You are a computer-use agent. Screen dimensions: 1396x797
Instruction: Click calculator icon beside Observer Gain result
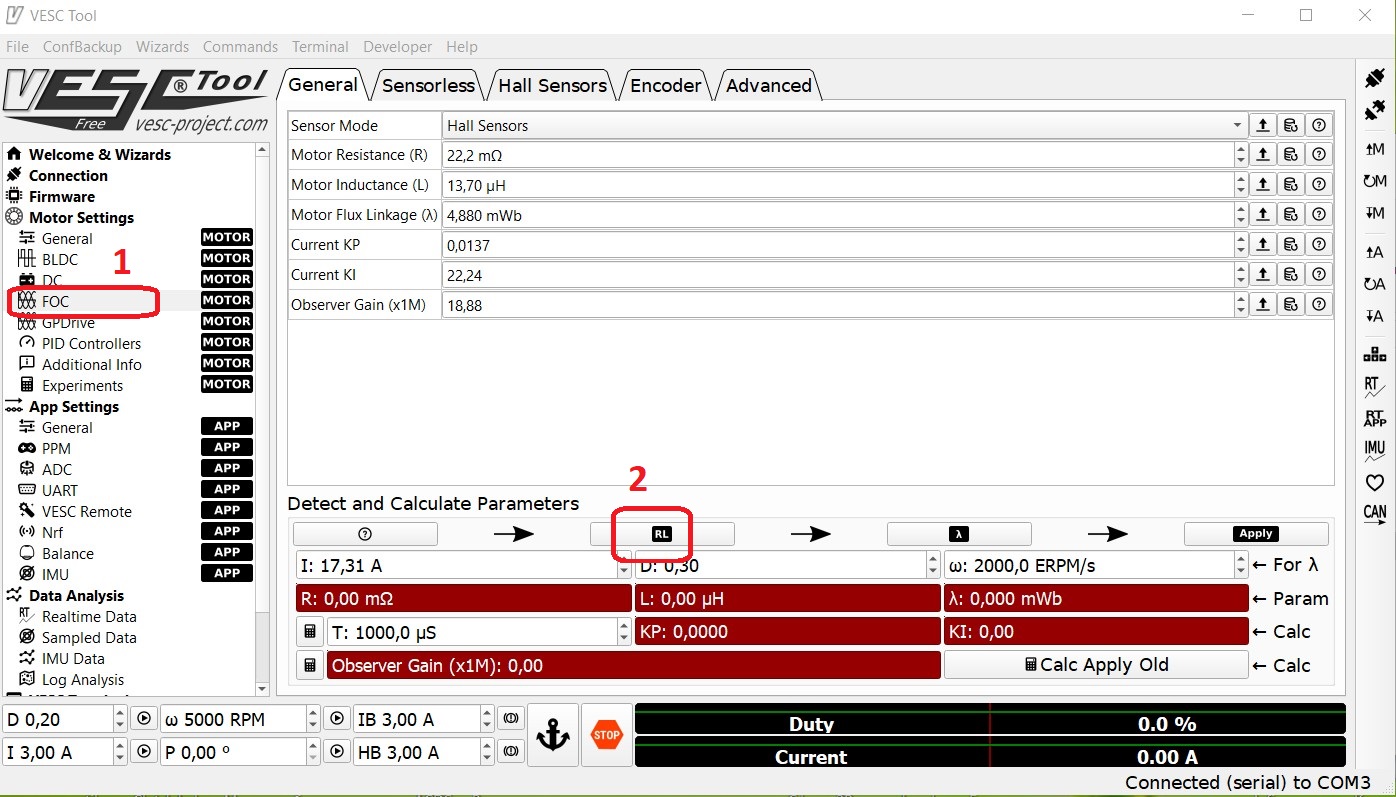310,665
